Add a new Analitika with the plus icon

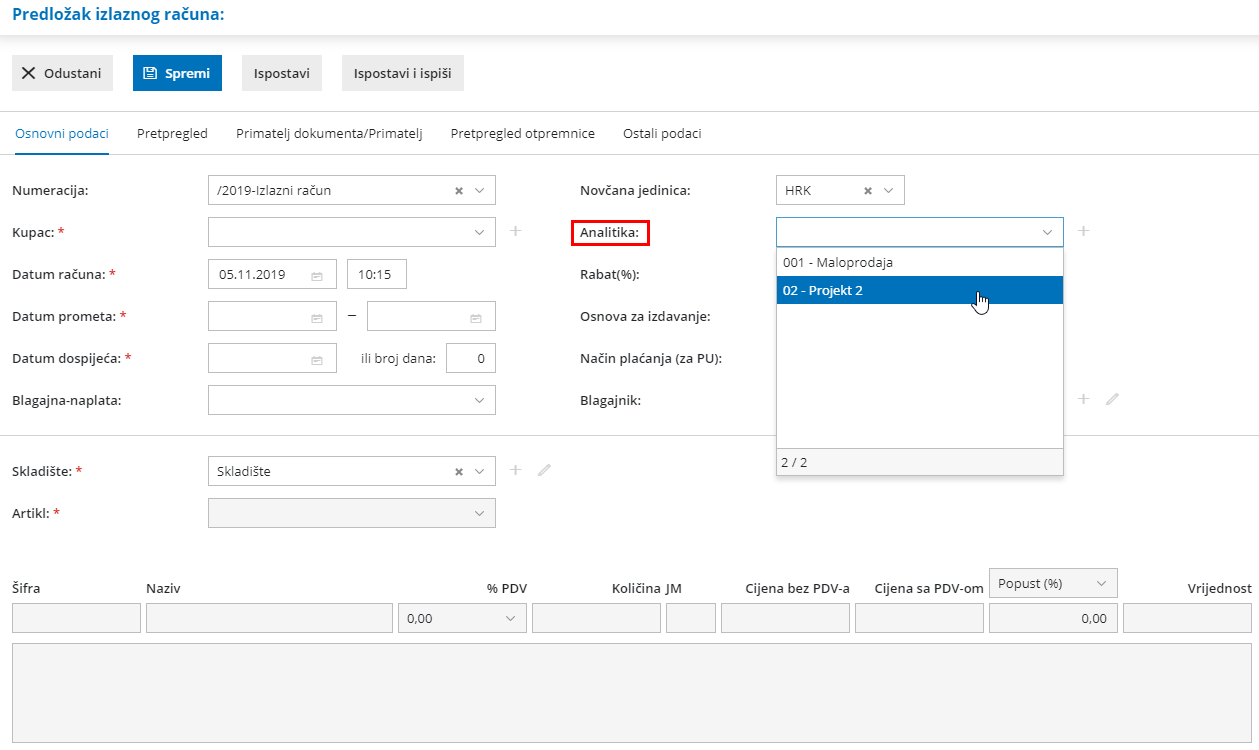[1083, 231]
